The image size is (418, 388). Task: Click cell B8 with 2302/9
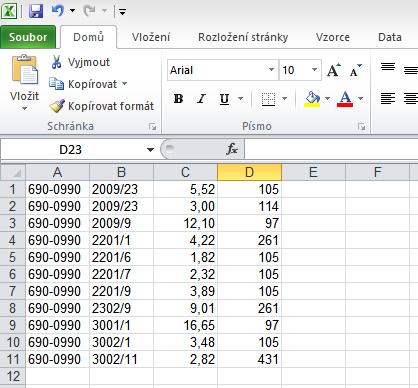point(121,308)
